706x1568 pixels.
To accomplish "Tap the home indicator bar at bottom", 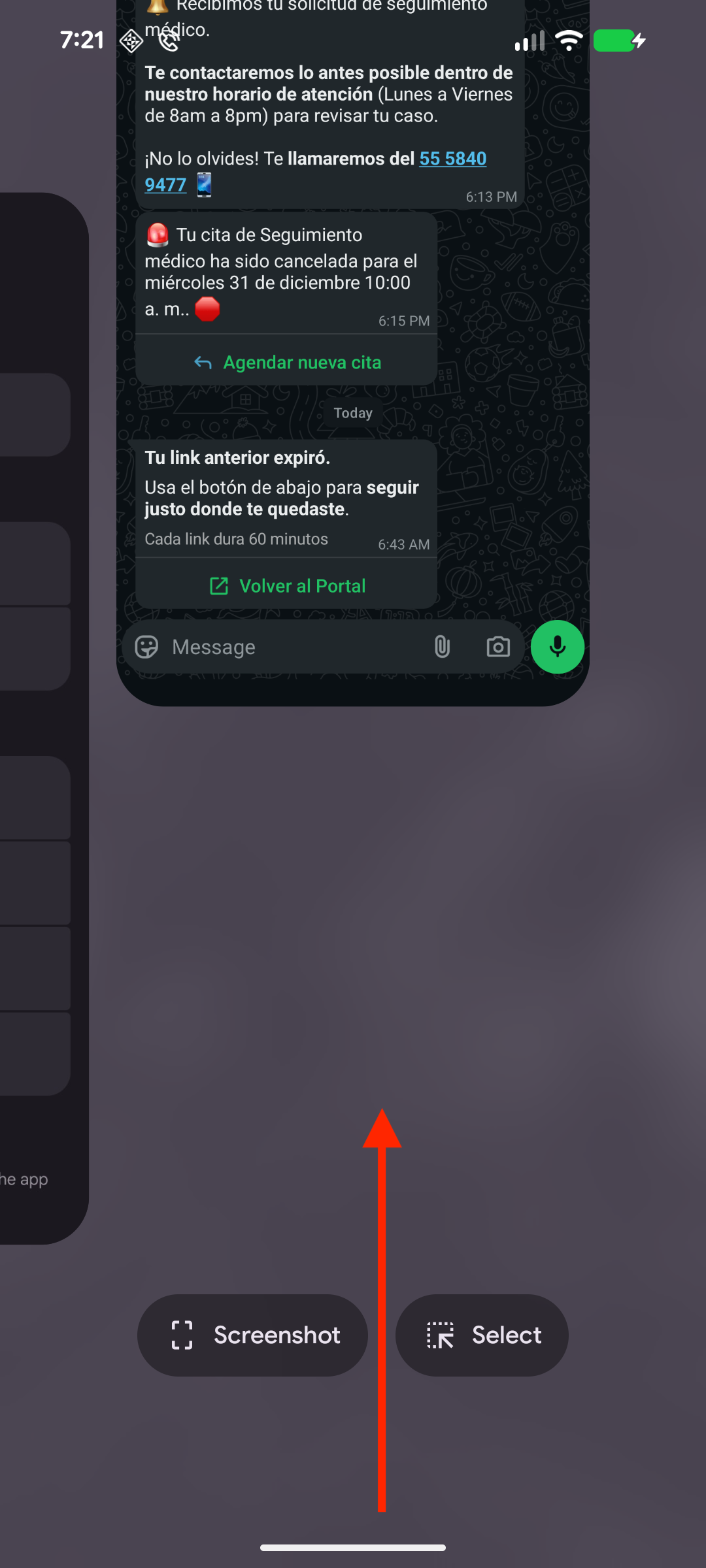I will (353, 1548).
